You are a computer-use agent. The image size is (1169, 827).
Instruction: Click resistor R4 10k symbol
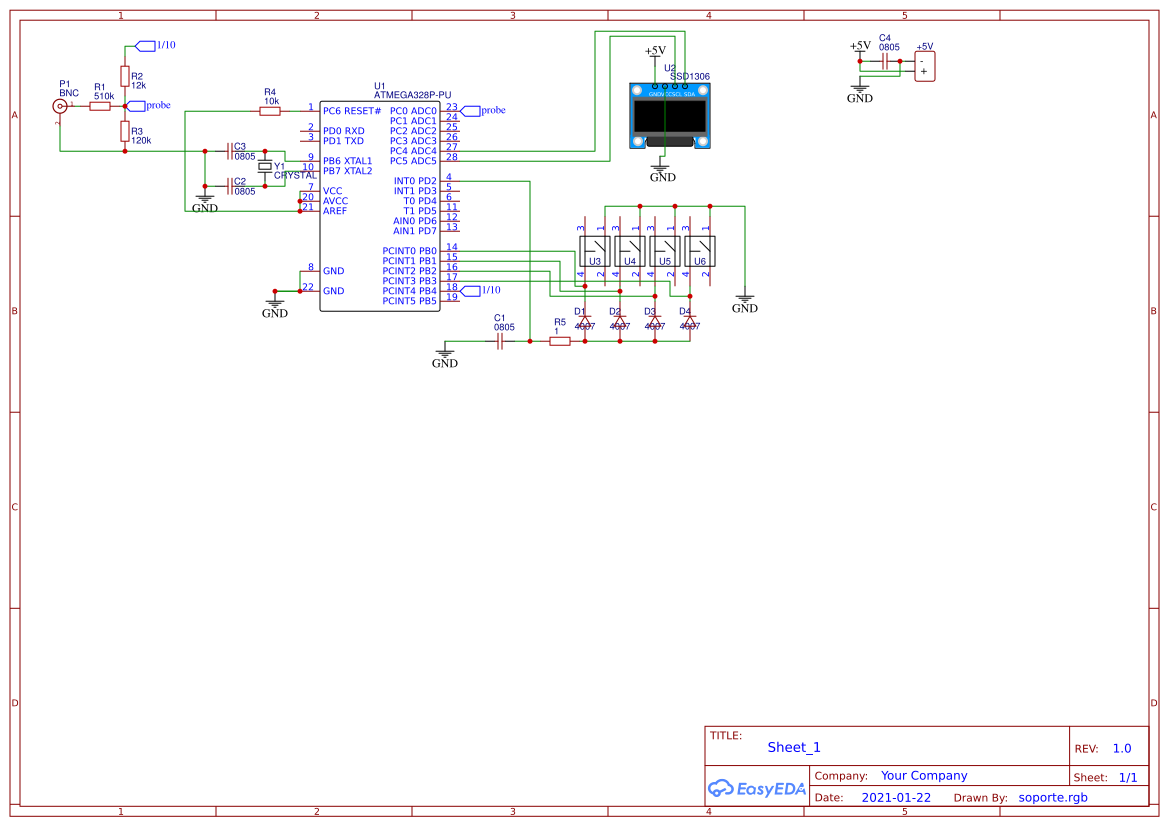tap(270, 111)
